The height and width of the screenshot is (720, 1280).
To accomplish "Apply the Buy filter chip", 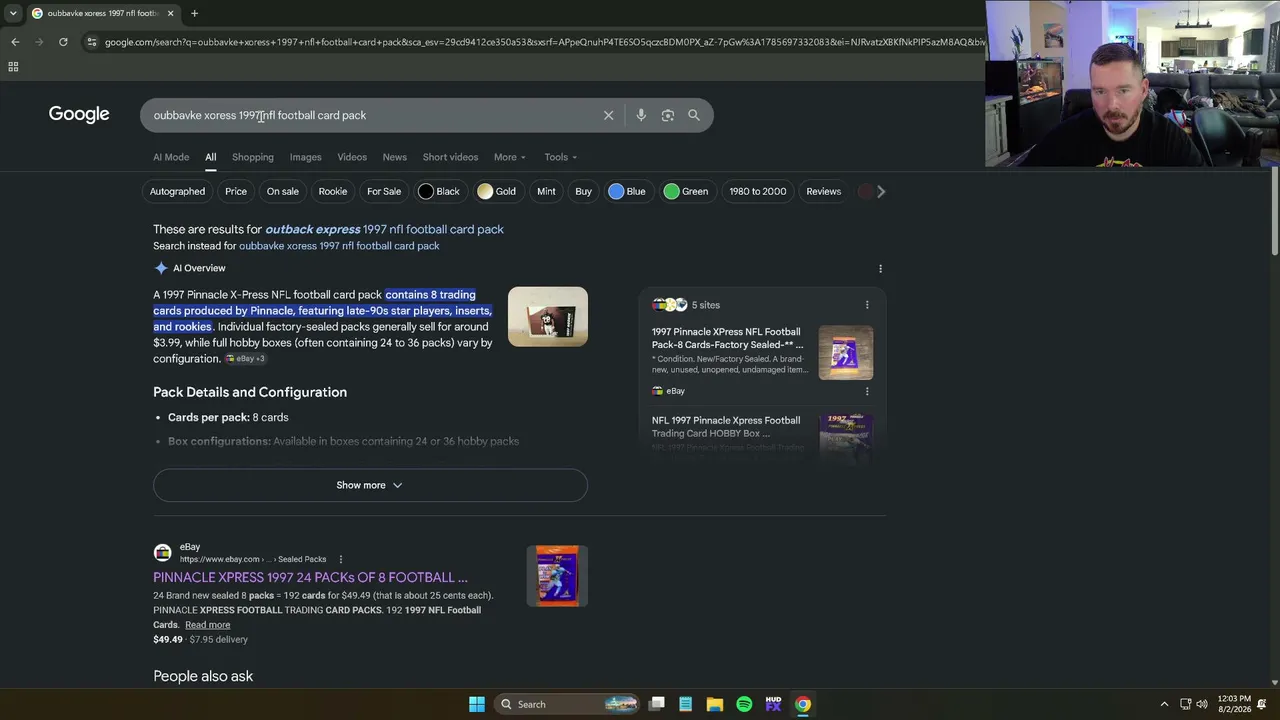I will pyautogui.click(x=584, y=191).
